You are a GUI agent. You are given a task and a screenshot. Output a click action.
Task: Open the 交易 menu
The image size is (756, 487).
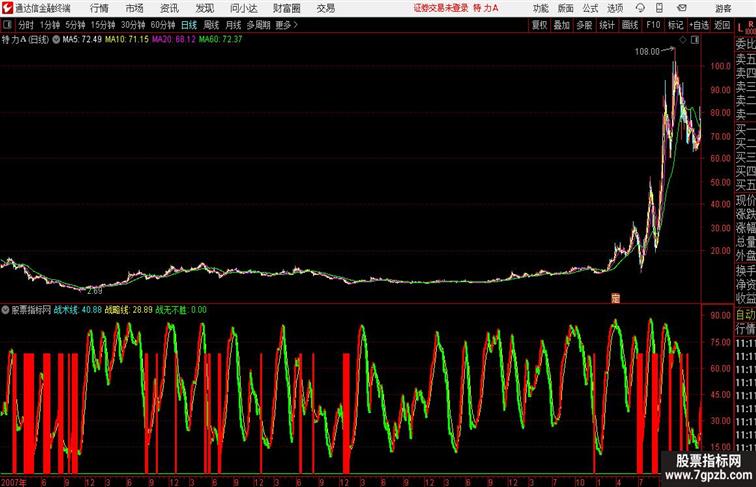pyautogui.click(x=326, y=8)
